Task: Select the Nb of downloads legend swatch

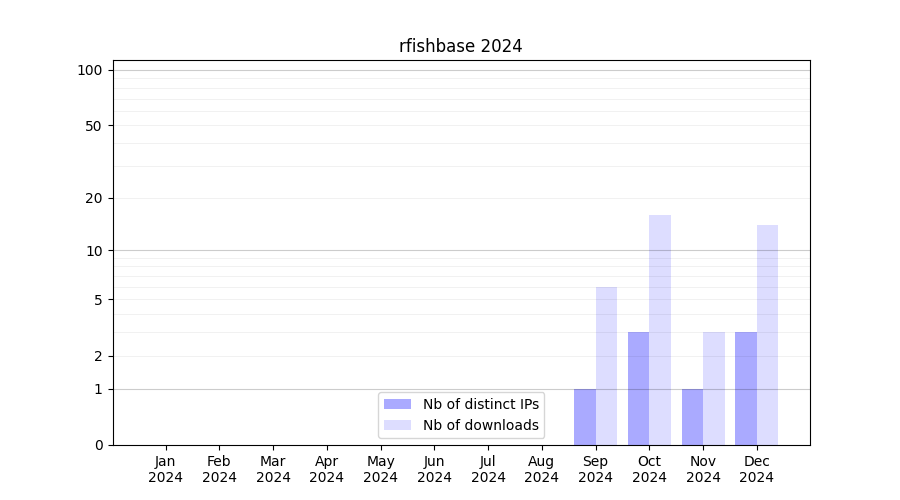Action: tap(397, 425)
